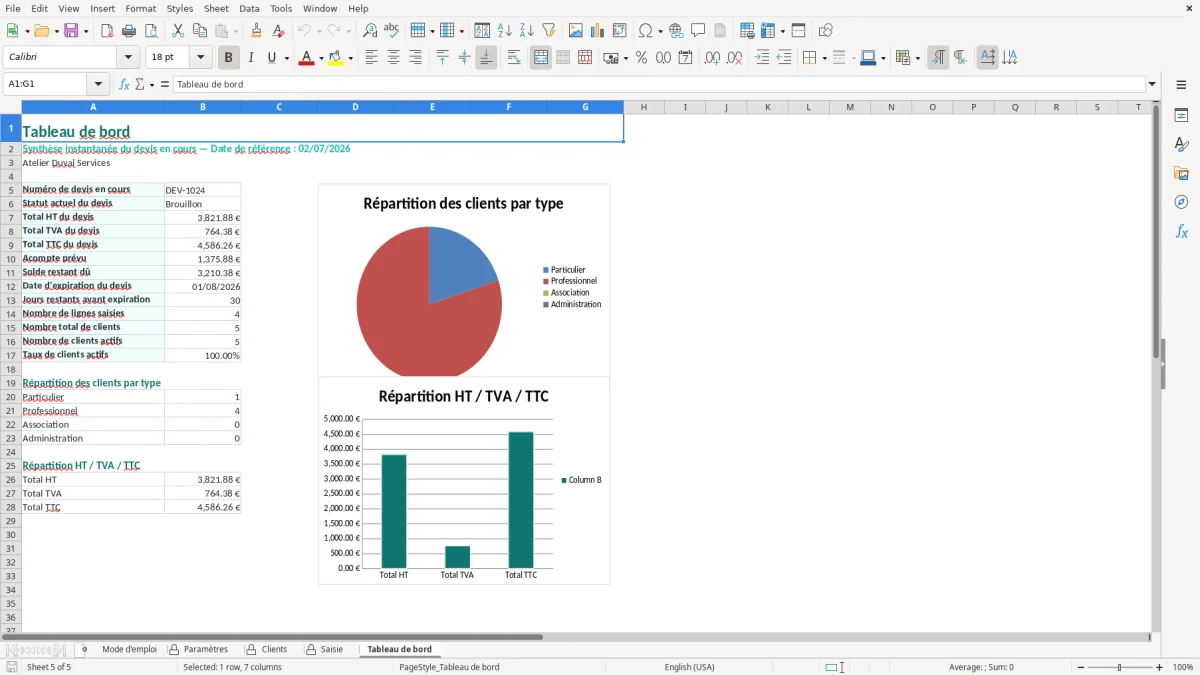The width and height of the screenshot is (1200, 675).
Task: Click the AutoFilter funnel icon
Action: pos(548,31)
